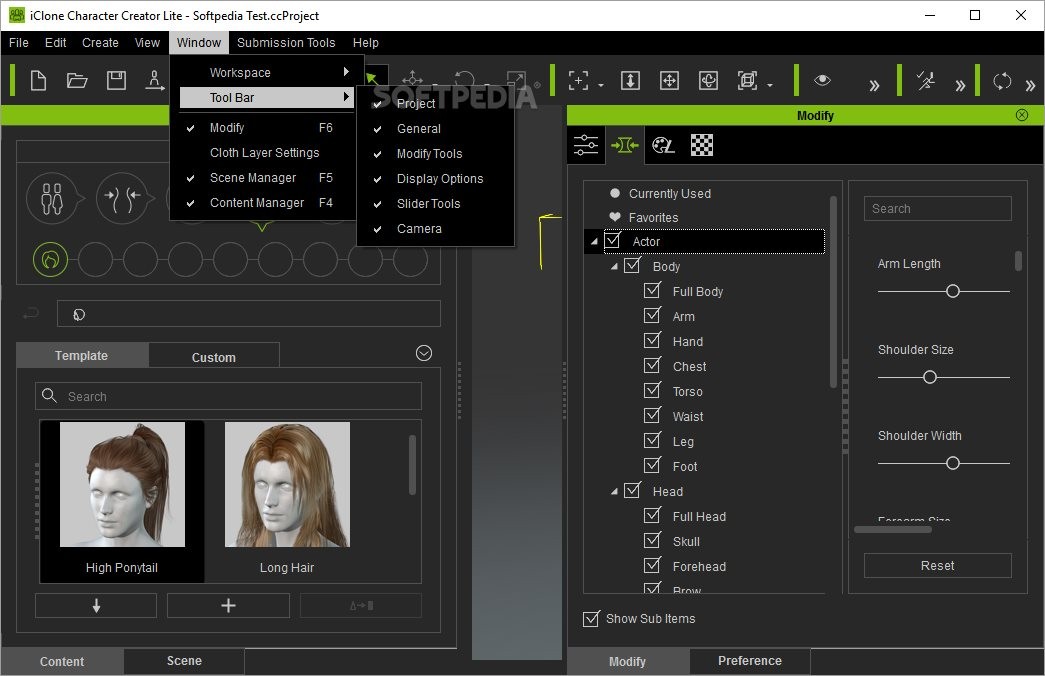Click the Shoulder Width slider handle
The image size is (1045, 676).
tap(952, 463)
